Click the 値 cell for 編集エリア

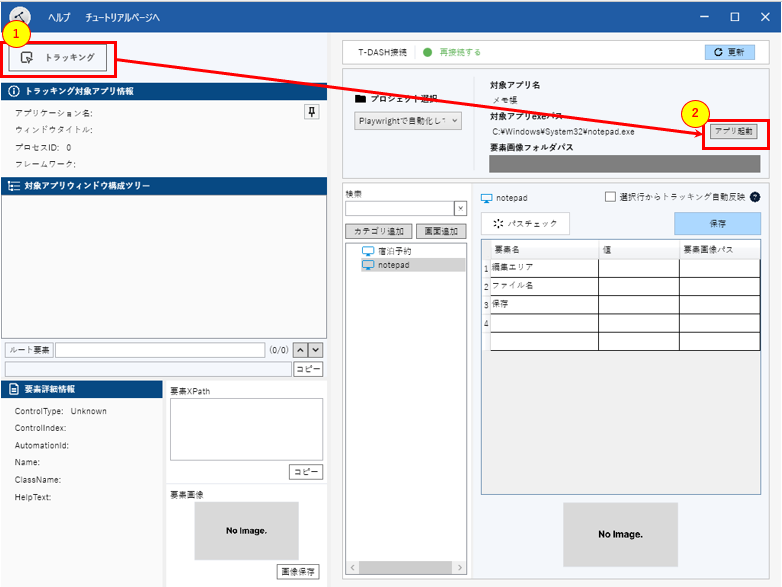pyautogui.click(x=639, y=268)
